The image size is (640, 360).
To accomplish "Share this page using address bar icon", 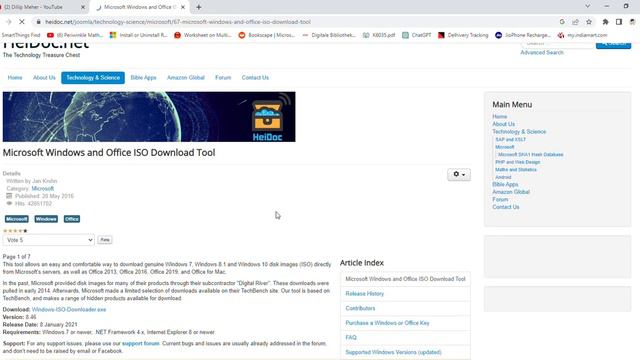I will click(575, 22).
